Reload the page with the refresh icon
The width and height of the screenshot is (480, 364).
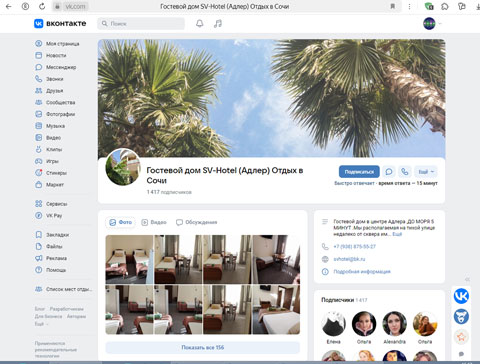tap(42, 6)
